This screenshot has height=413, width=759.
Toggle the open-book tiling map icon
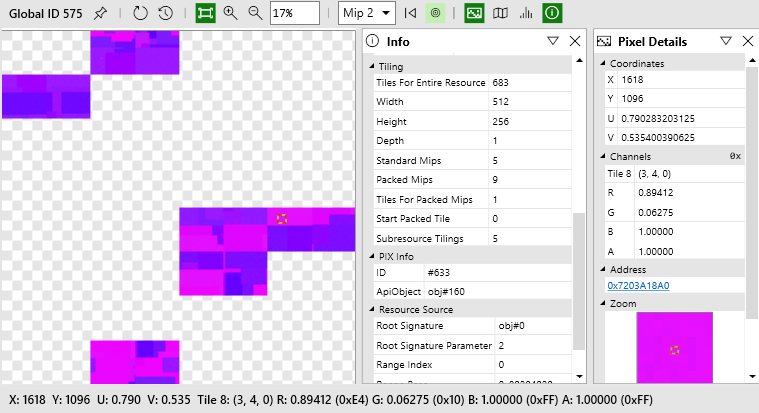click(x=500, y=13)
